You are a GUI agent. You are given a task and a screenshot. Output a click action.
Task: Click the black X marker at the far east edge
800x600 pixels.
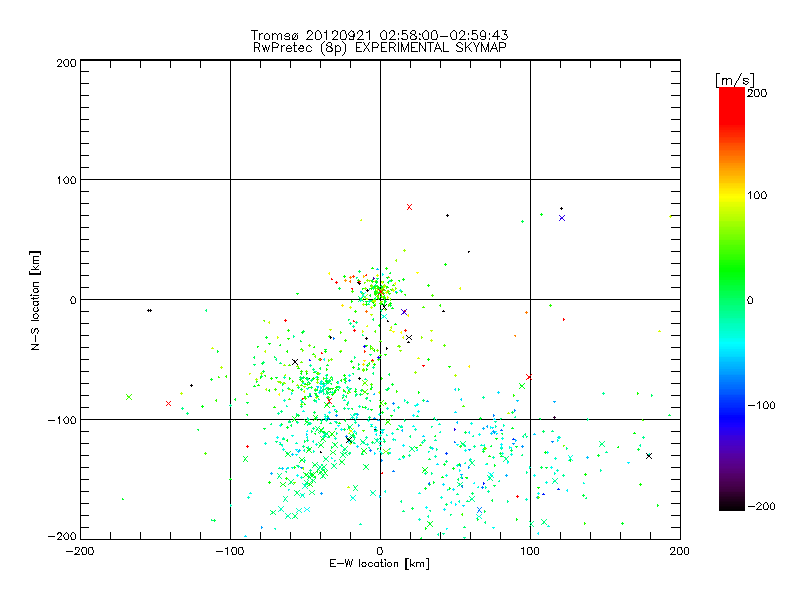point(648,456)
